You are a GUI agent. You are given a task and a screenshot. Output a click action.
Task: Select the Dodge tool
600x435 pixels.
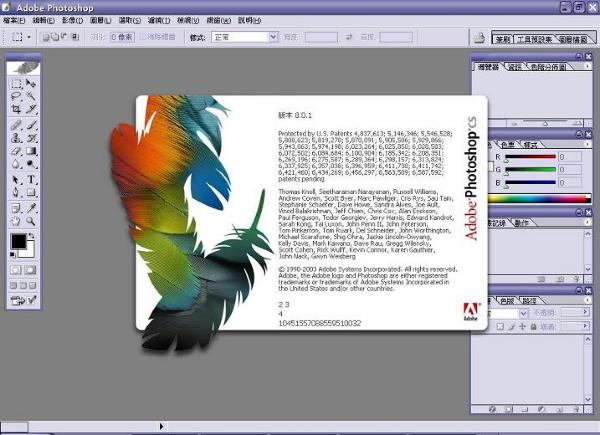tap(31, 164)
